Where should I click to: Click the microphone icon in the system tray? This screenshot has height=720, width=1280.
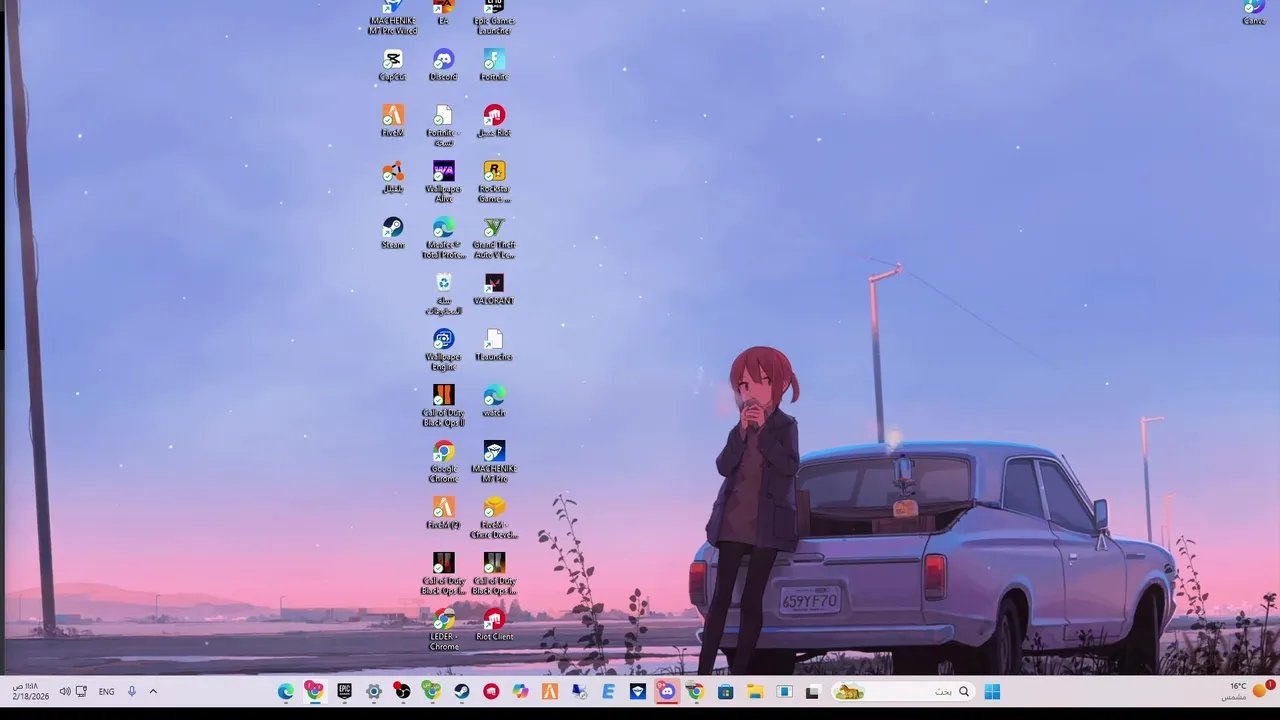pos(131,691)
